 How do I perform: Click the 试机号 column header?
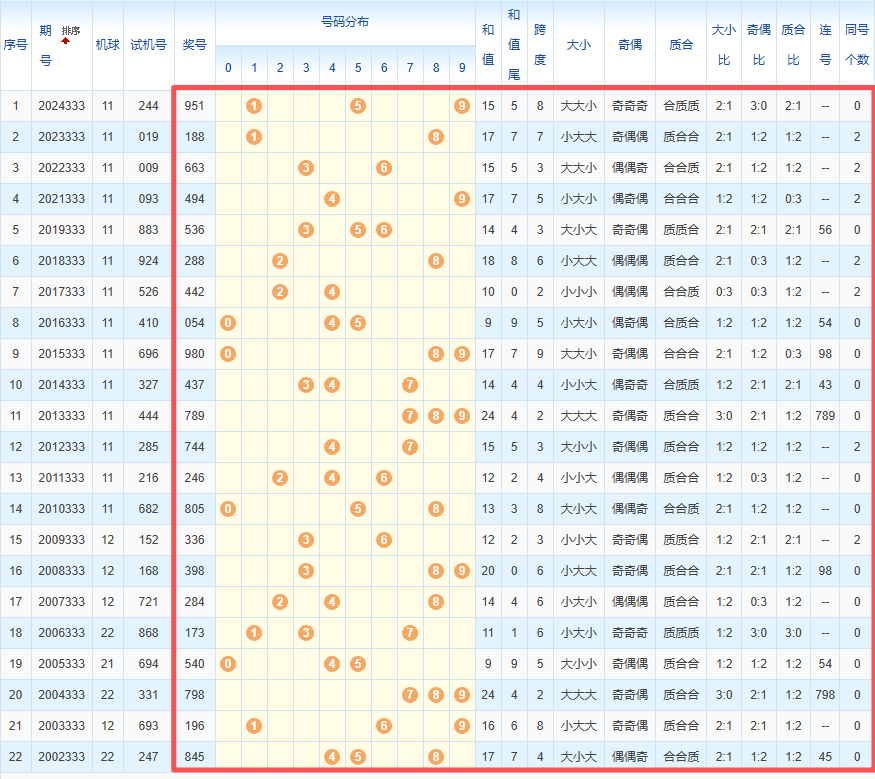pyautogui.click(x=148, y=44)
